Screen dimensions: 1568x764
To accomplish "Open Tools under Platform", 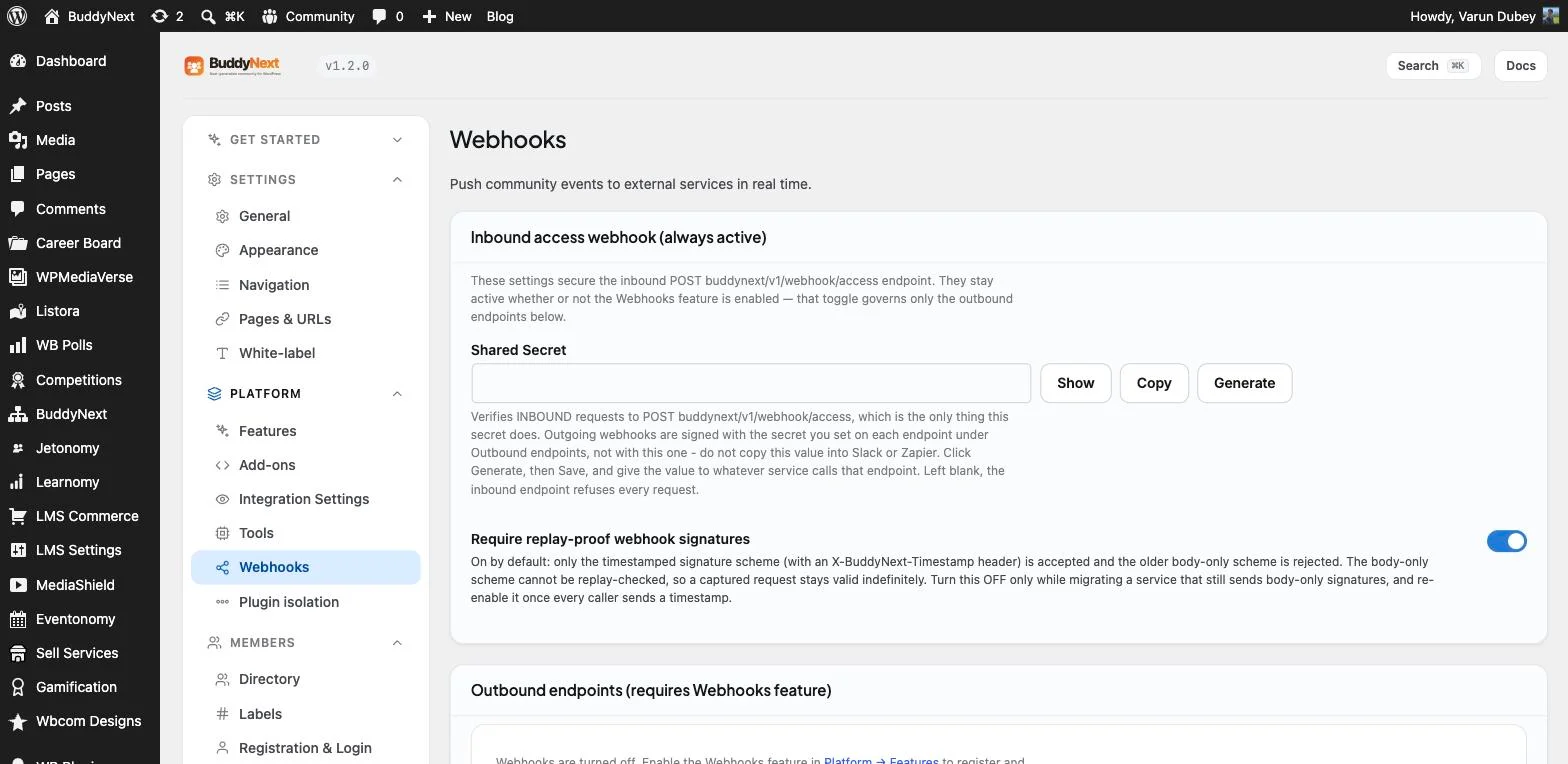I will point(305,533).
